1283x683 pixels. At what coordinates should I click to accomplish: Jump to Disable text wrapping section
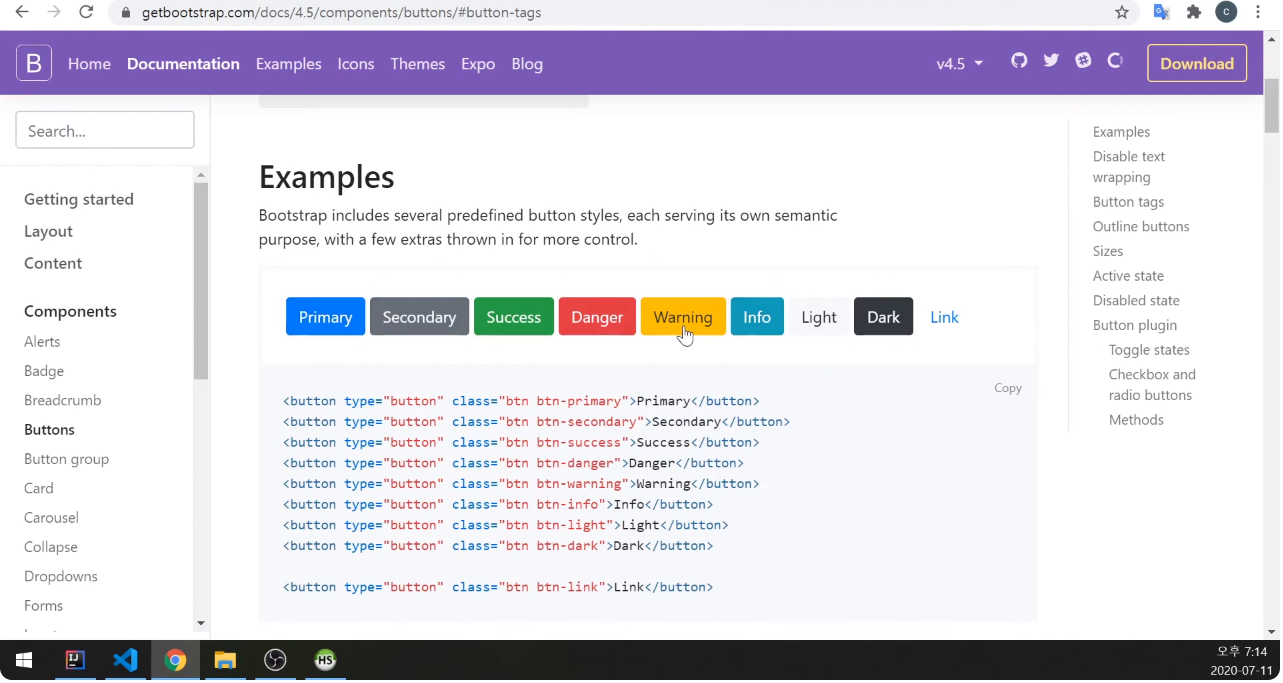[1129, 167]
